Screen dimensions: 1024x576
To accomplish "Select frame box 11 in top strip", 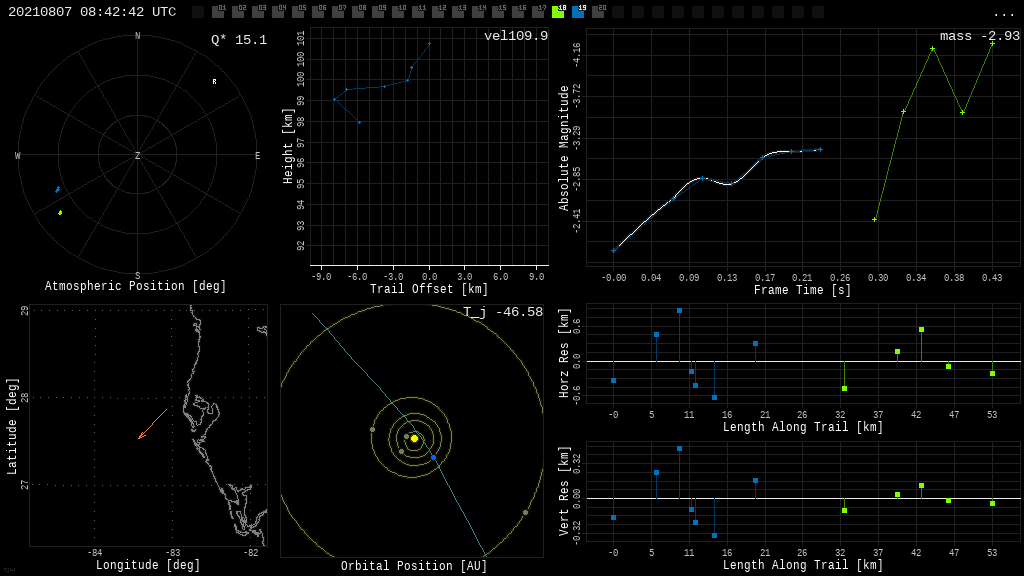I will pyautogui.click(x=418, y=12).
